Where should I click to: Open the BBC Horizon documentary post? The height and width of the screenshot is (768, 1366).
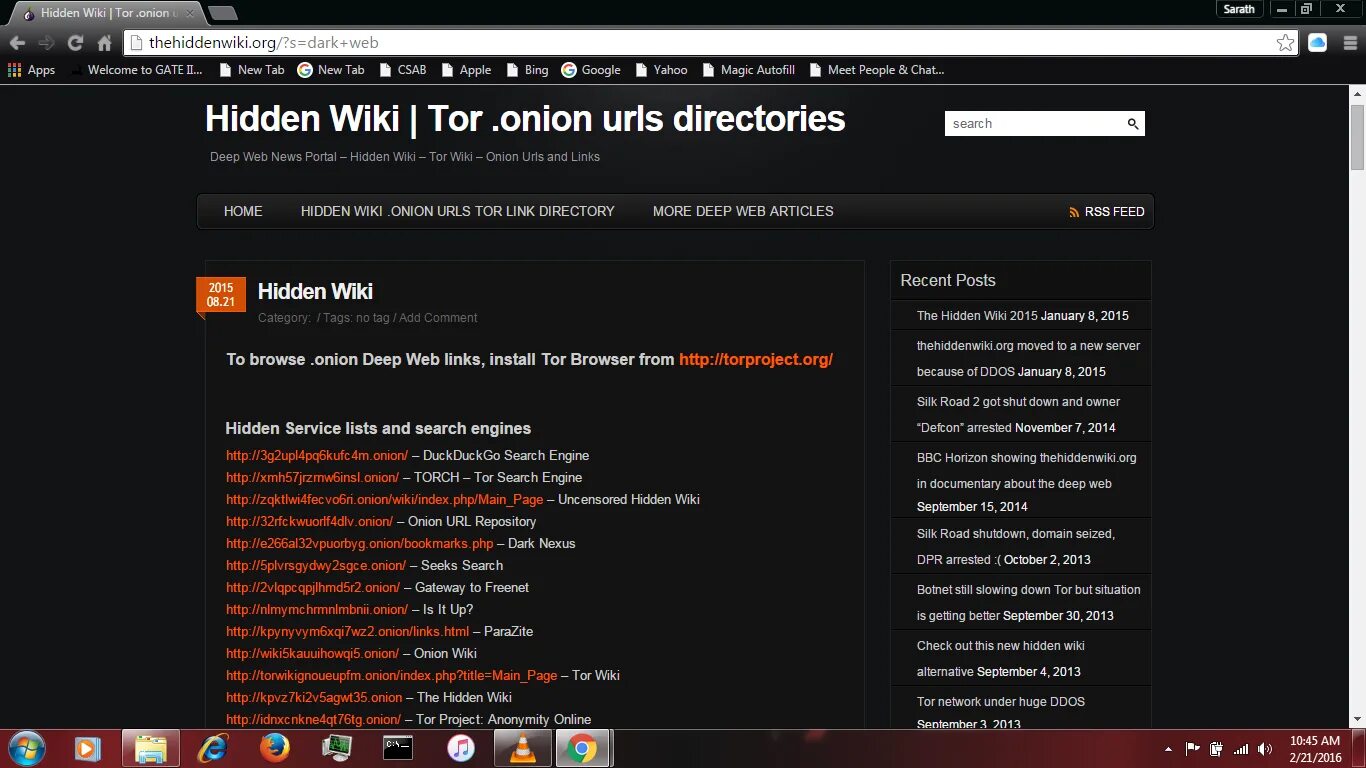1027,471
